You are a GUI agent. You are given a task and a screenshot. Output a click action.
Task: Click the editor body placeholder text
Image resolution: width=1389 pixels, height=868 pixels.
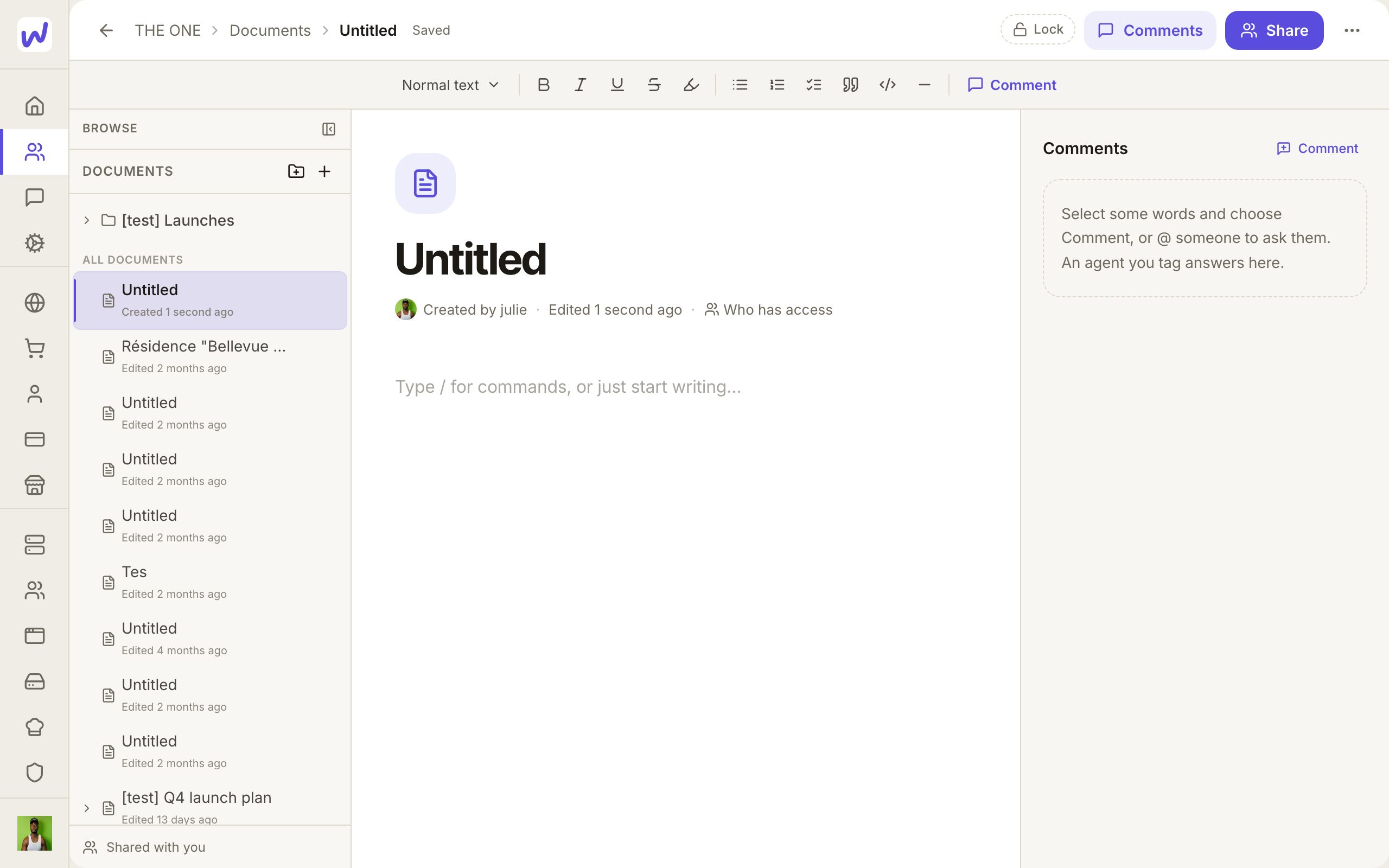click(568, 386)
